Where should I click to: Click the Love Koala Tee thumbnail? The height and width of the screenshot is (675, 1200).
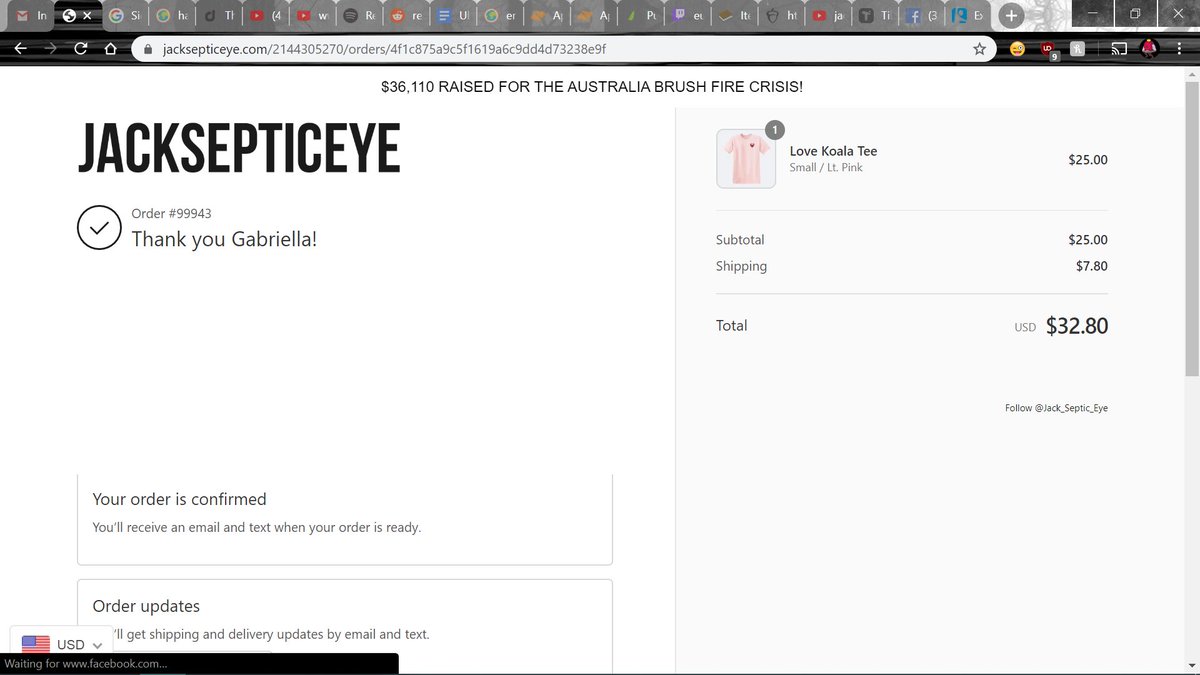pyautogui.click(x=746, y=159)
